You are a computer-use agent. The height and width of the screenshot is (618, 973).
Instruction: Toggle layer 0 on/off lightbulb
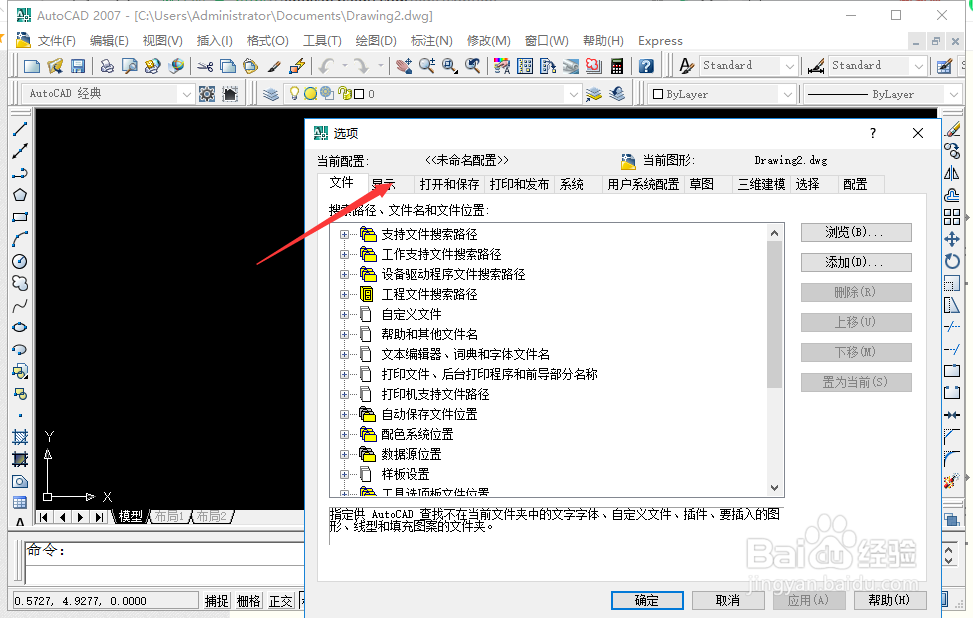(294, 94)
